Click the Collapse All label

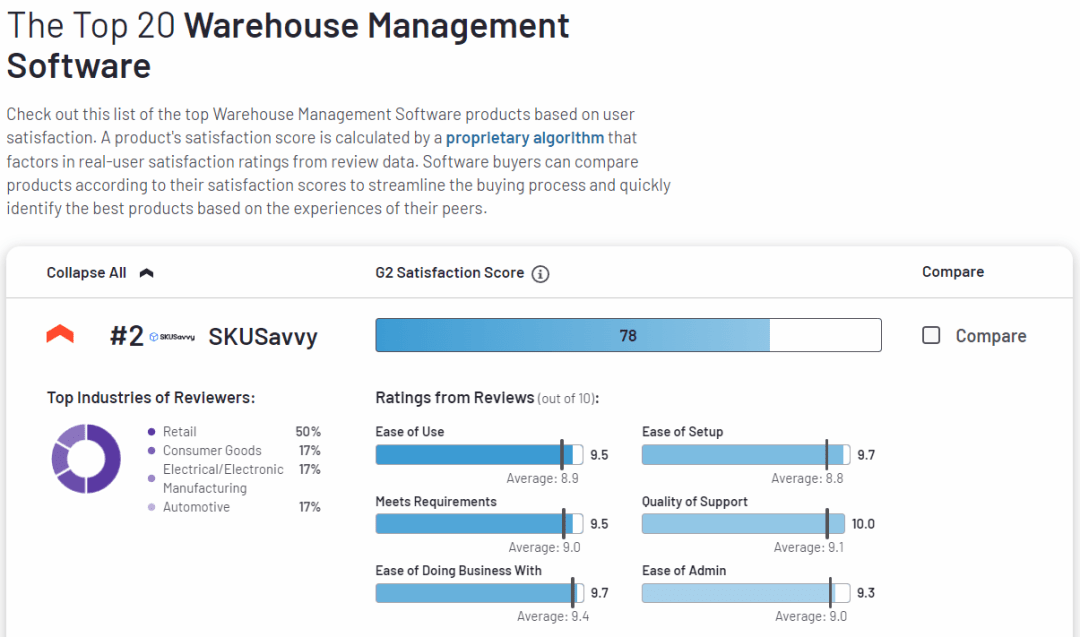click(86, 273)
